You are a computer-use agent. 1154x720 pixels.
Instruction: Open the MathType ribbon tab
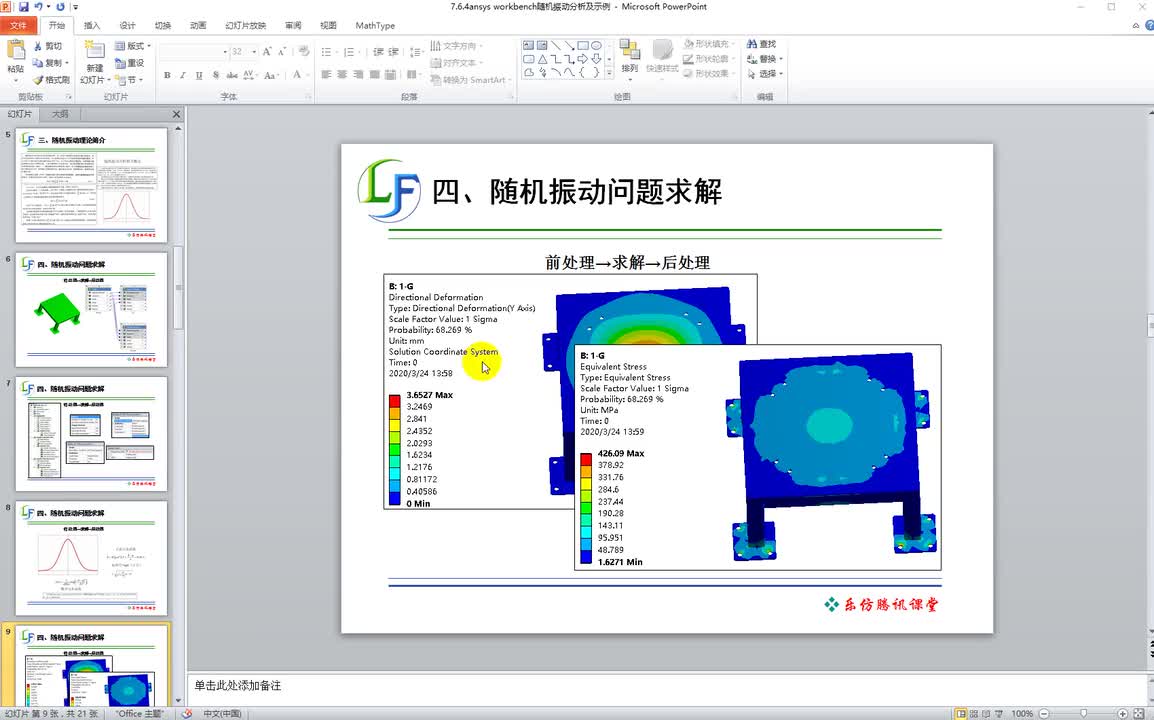pyautogui.click(x=375, y=25)
